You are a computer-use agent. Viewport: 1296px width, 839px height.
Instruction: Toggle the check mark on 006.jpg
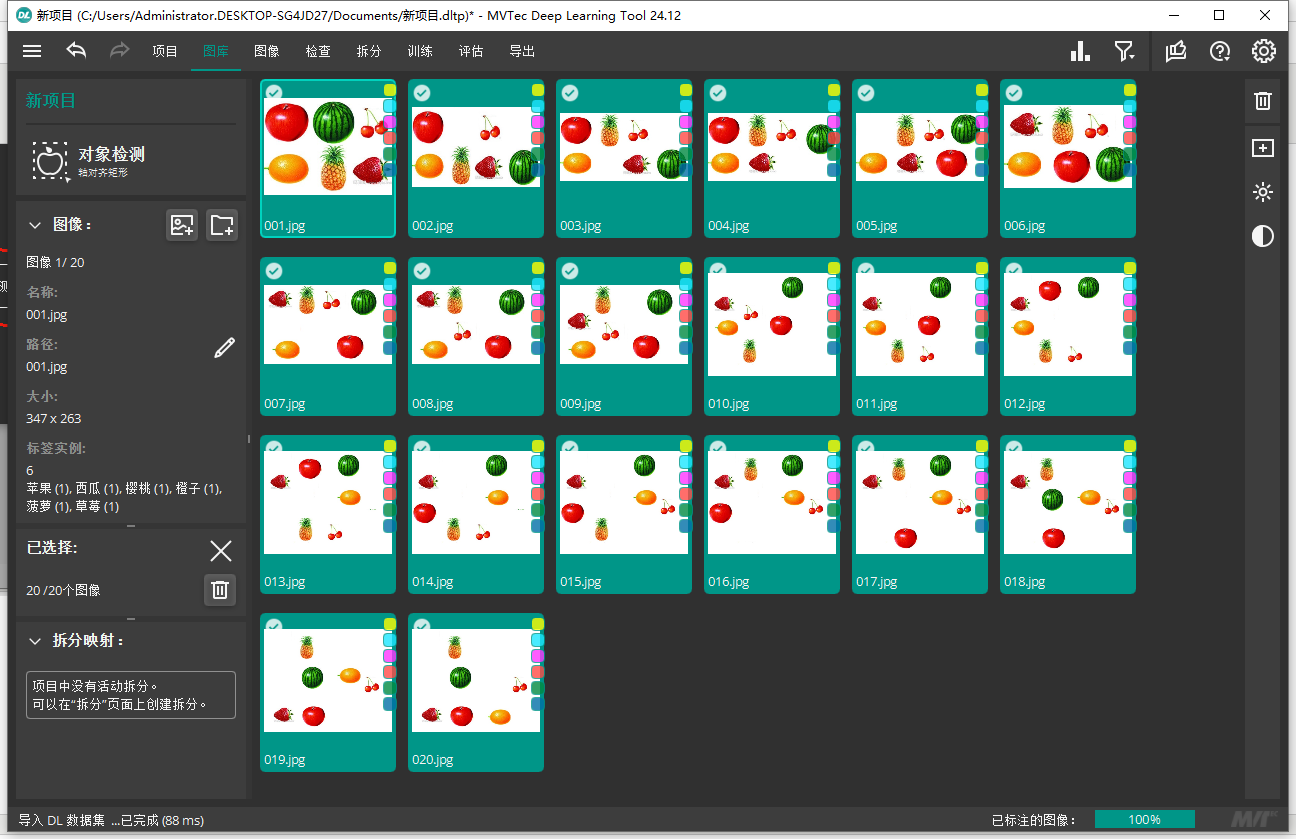click(x=1014, y=93)
